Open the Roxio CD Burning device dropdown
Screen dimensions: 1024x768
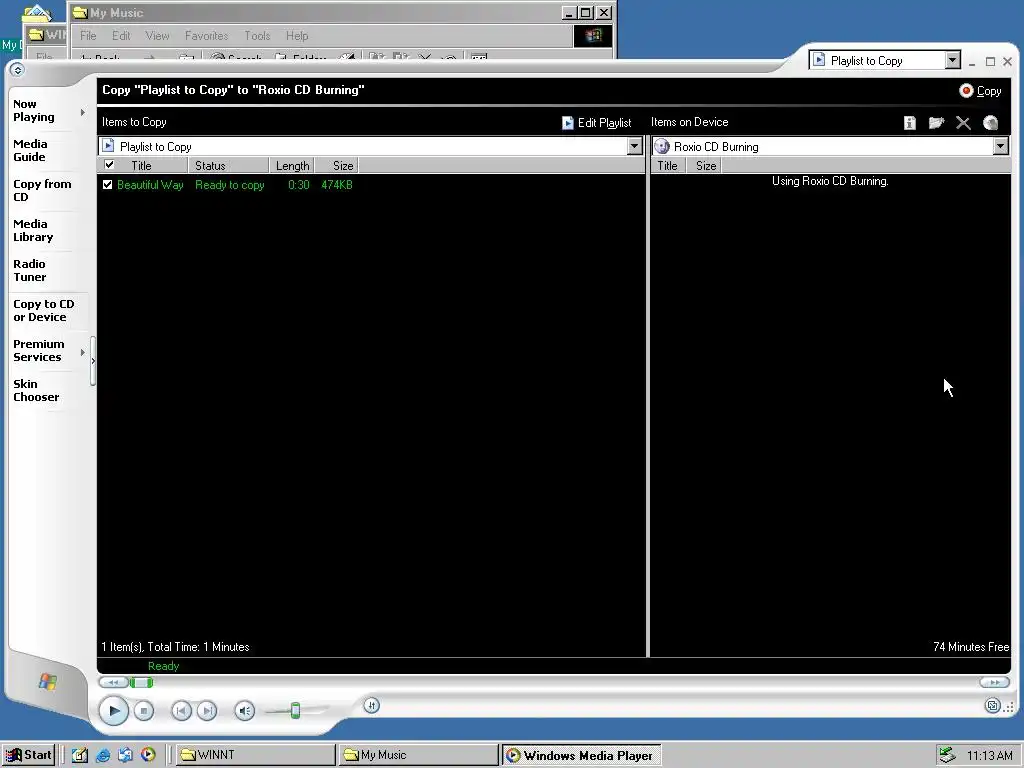1001,146
